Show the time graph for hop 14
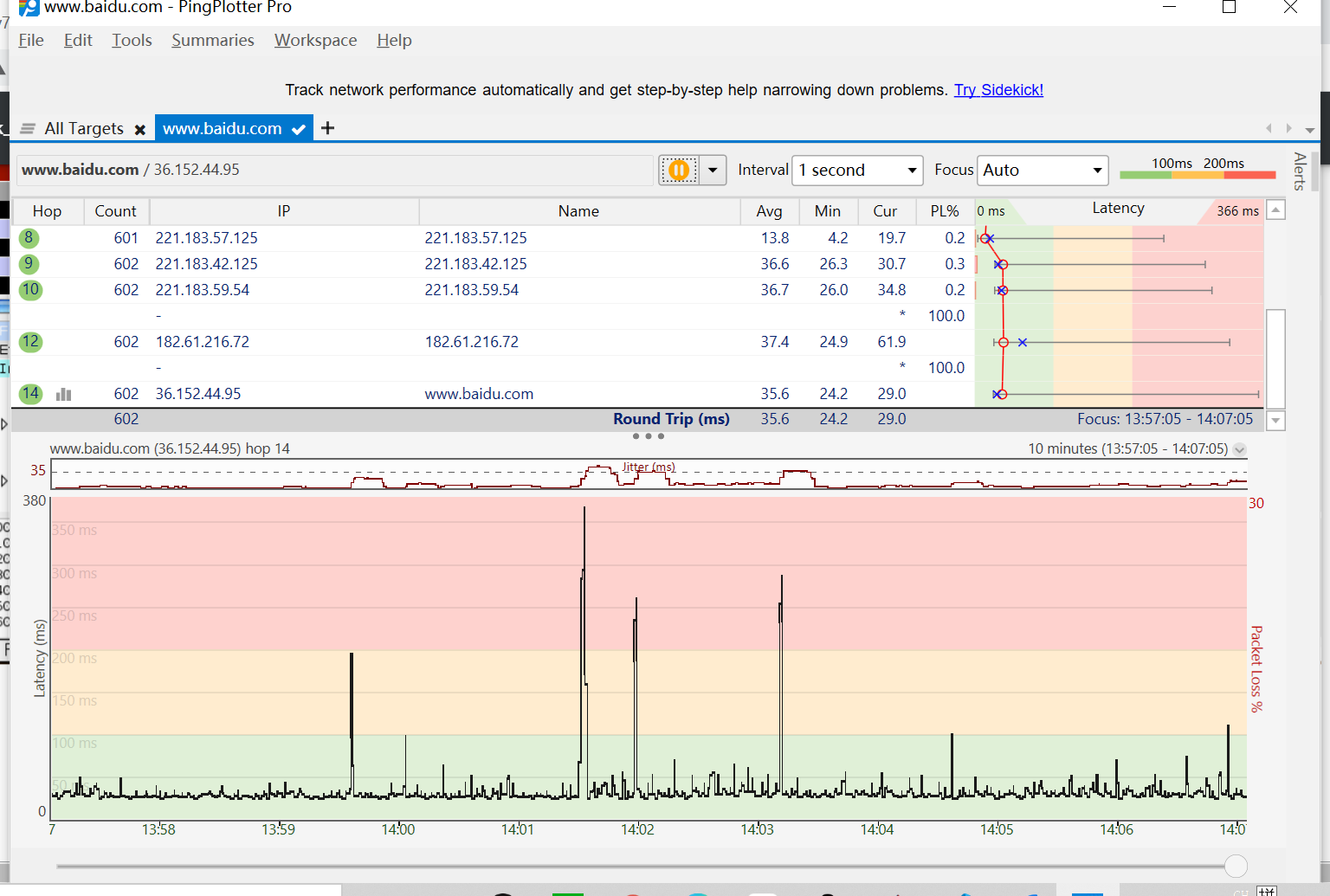 pos(63,394)
